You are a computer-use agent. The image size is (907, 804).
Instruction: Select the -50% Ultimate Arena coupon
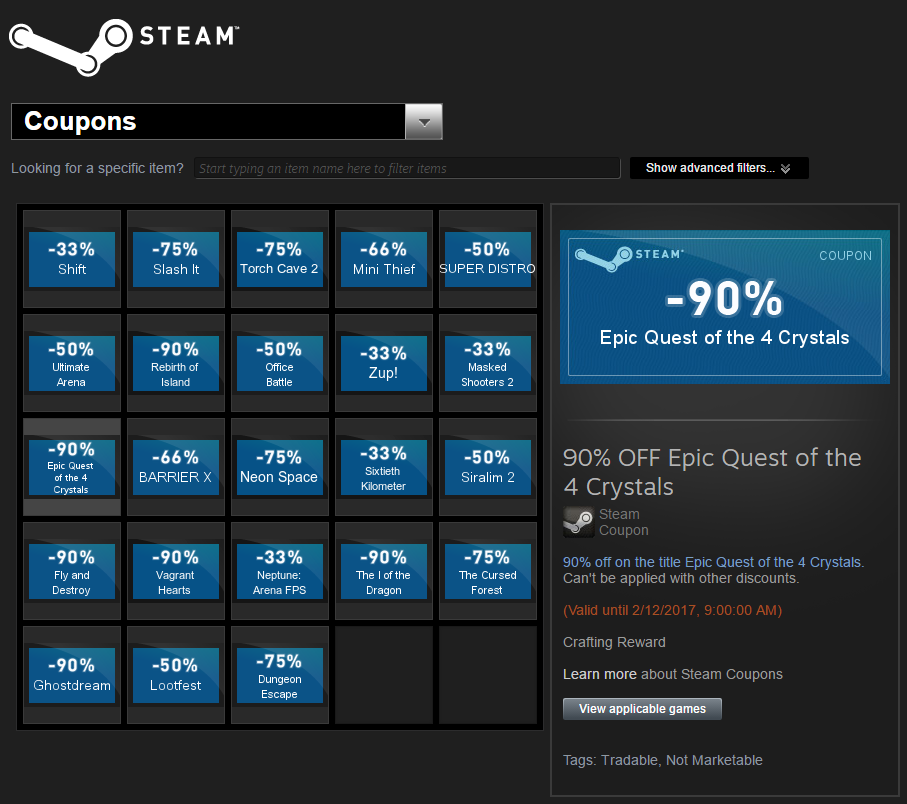(x=72, y=363)
